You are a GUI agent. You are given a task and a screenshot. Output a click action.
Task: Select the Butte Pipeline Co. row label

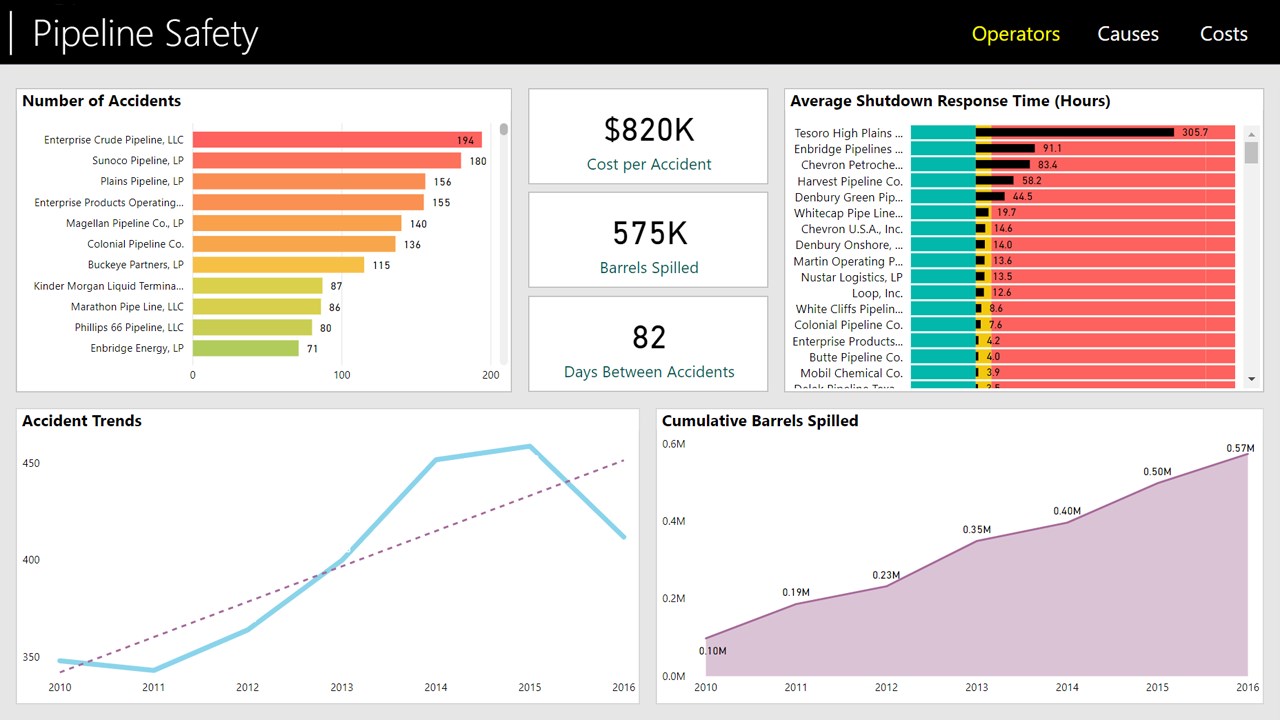(855, 357)
